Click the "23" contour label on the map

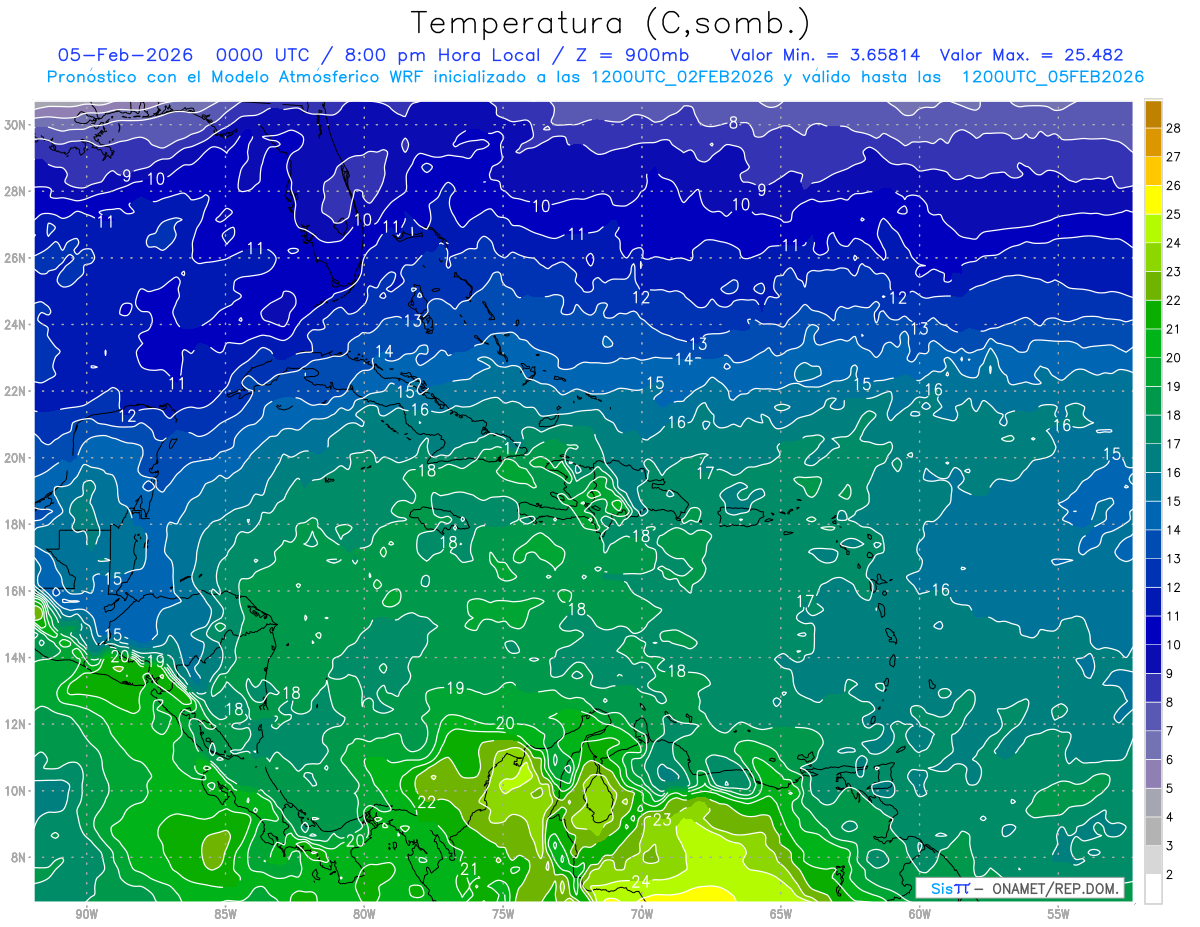(x=662, y=820)
